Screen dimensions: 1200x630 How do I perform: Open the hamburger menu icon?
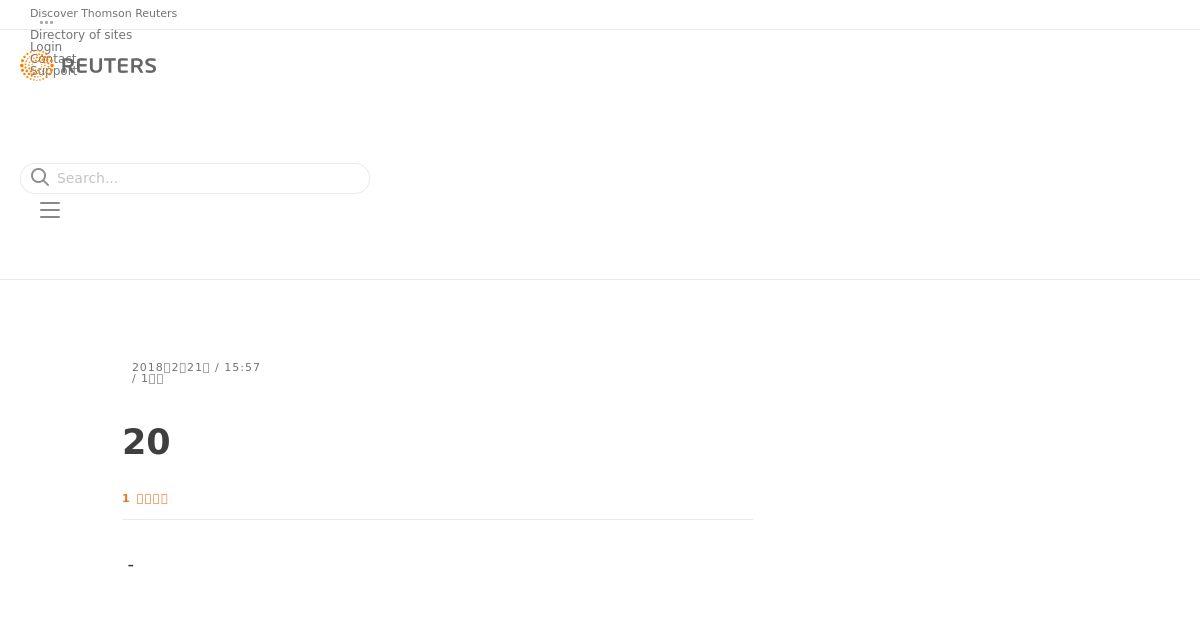(x=50, y=210)
